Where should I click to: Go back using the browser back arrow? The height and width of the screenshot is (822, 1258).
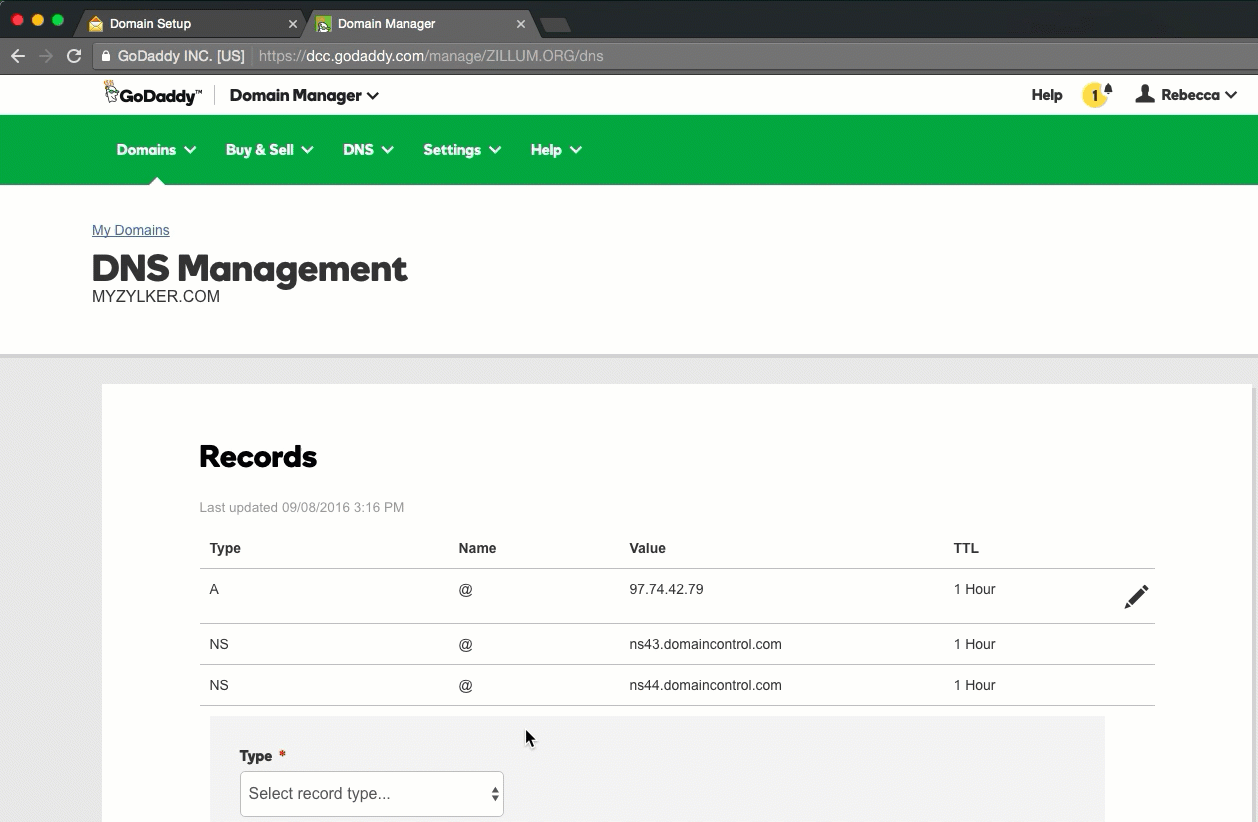point(18,56)
